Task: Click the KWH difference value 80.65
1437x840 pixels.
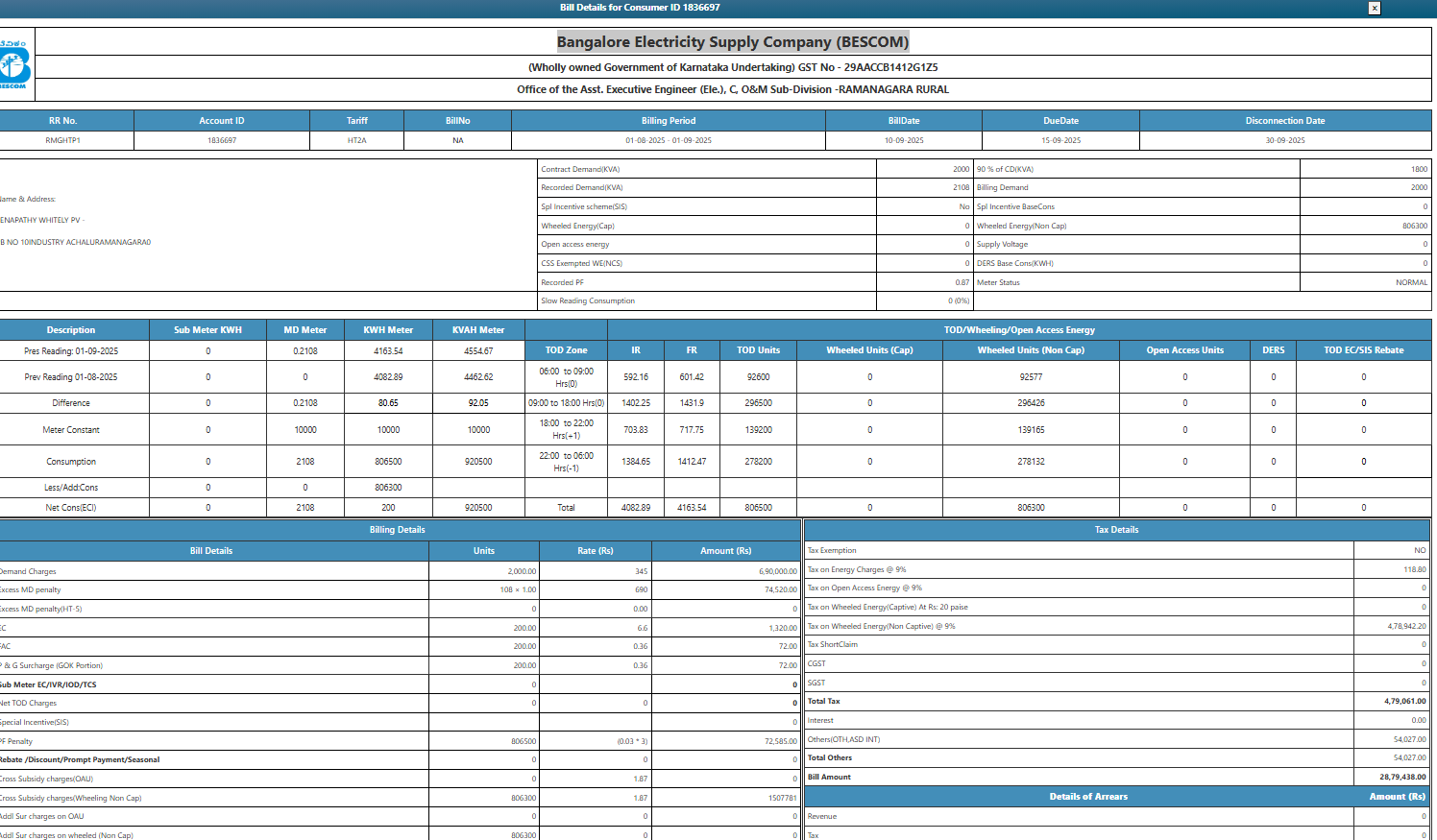Action: pyautogui.click(x=388, y=403)
